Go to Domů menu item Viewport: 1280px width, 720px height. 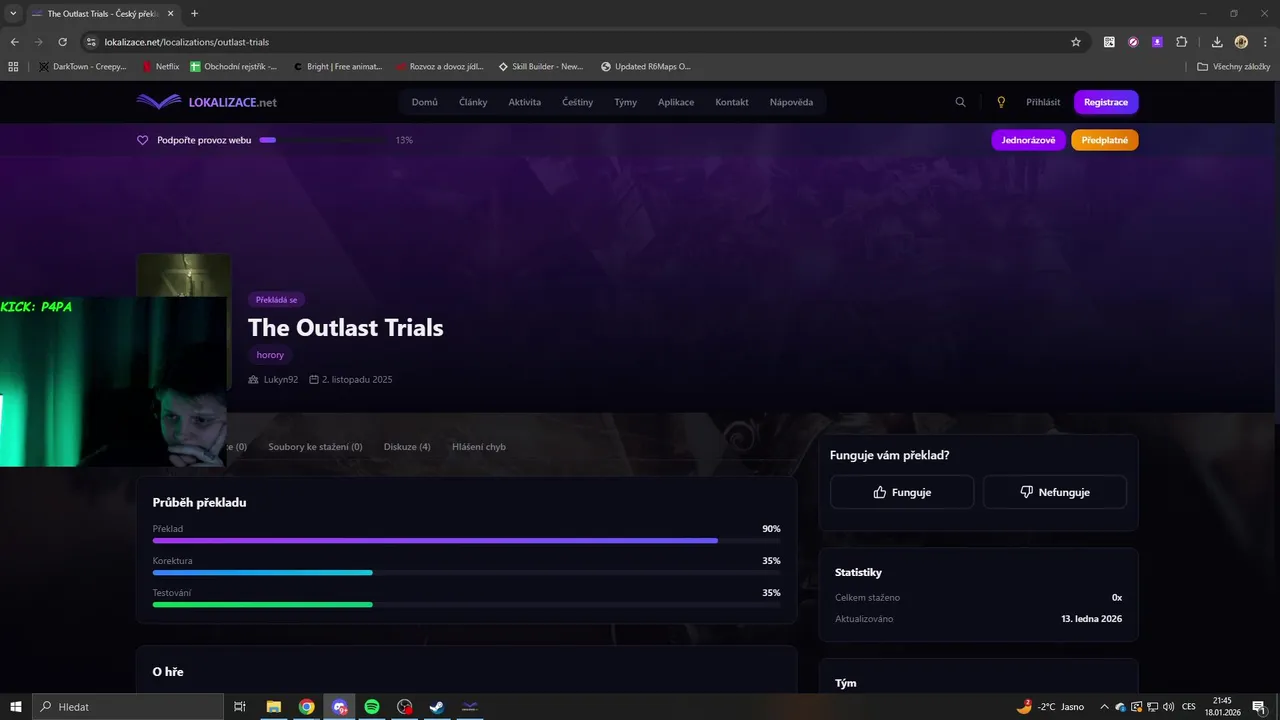coord(424,102)
